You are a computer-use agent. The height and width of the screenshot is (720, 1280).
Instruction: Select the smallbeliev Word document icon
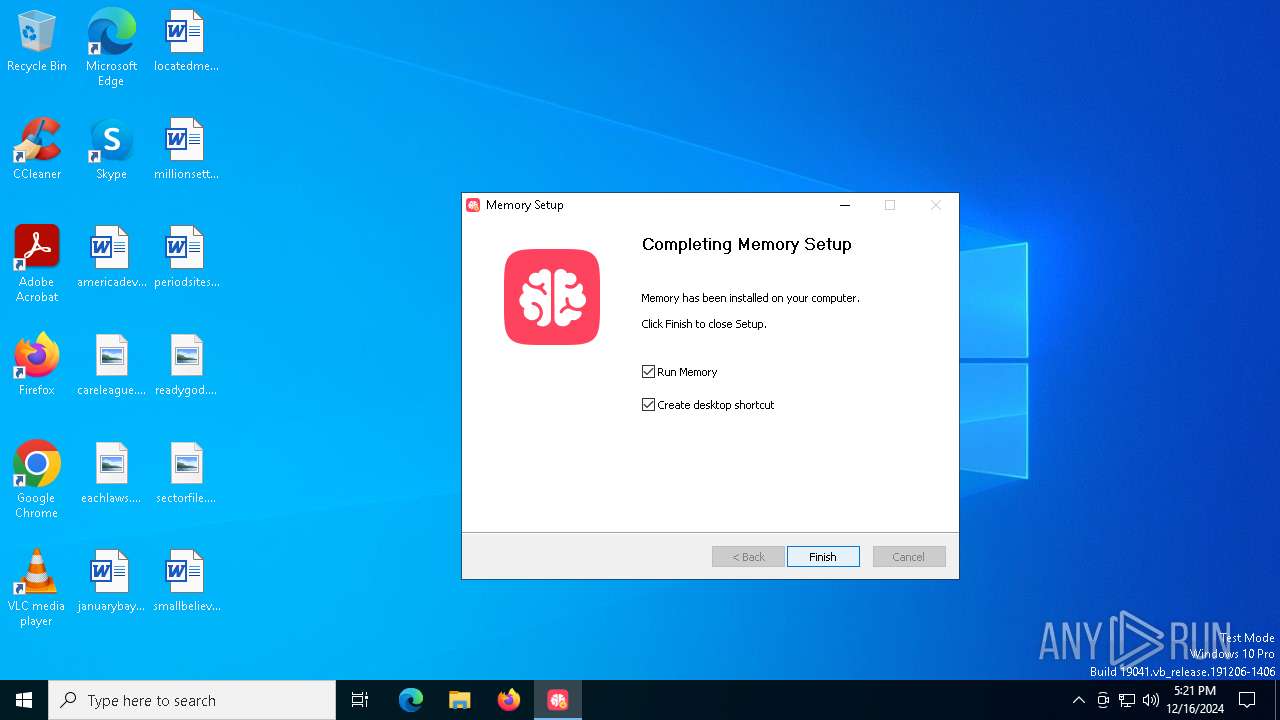pos(185,581)
